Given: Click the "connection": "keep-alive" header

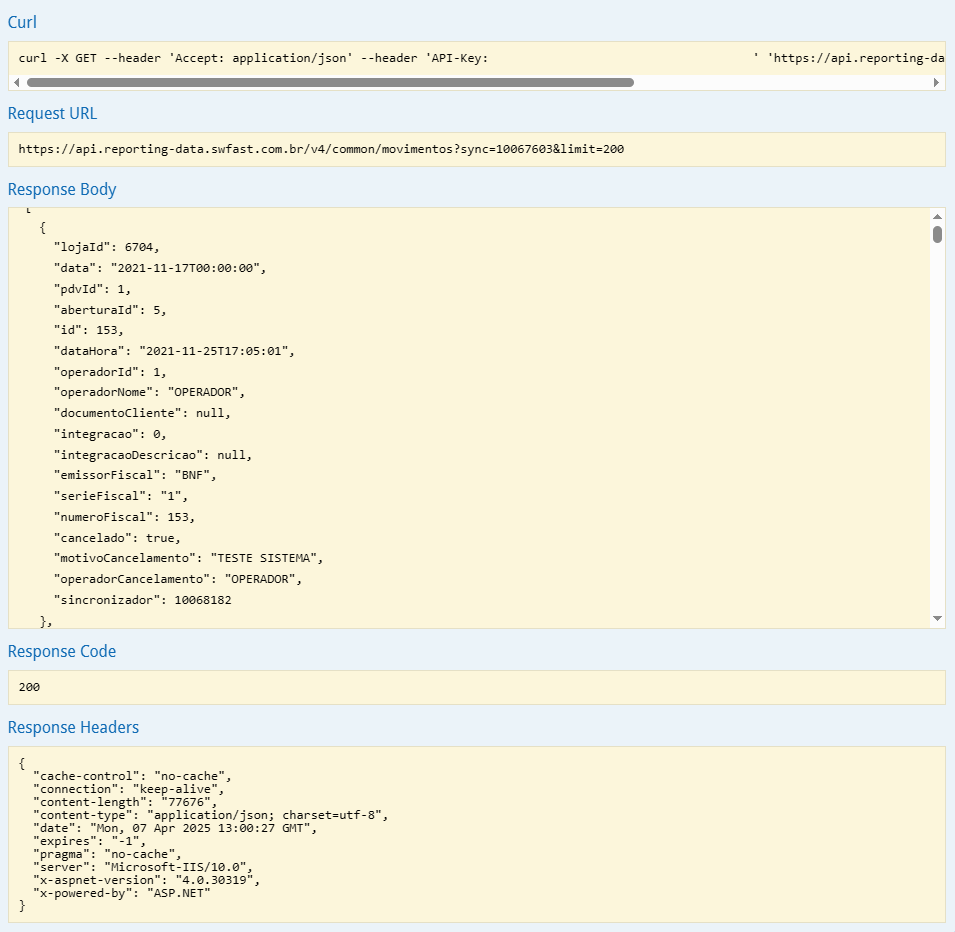Looking at the screenshot, I should (129, 789).
